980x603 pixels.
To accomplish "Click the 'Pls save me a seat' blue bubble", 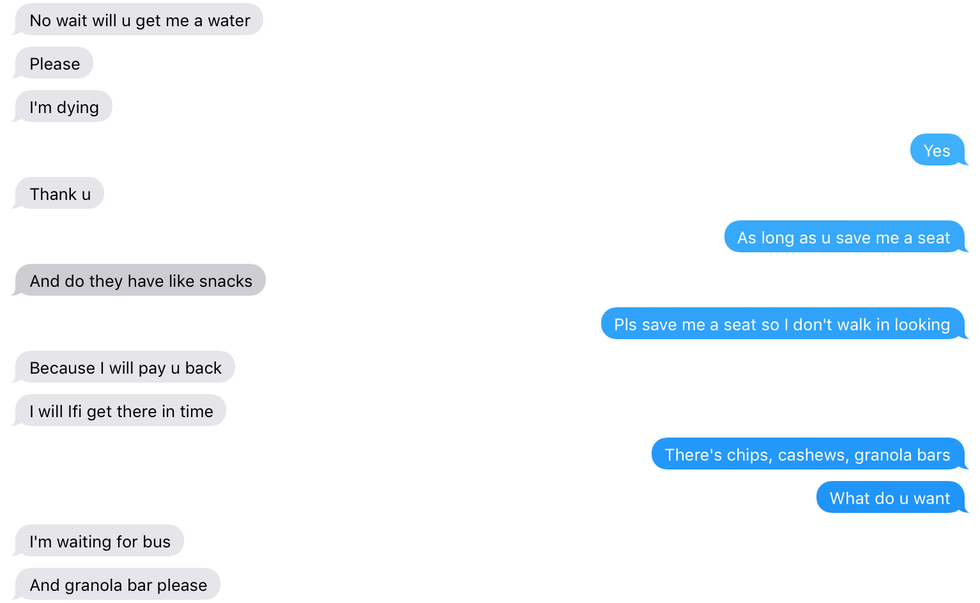I will pyautogui.click(x=782, y=324).
